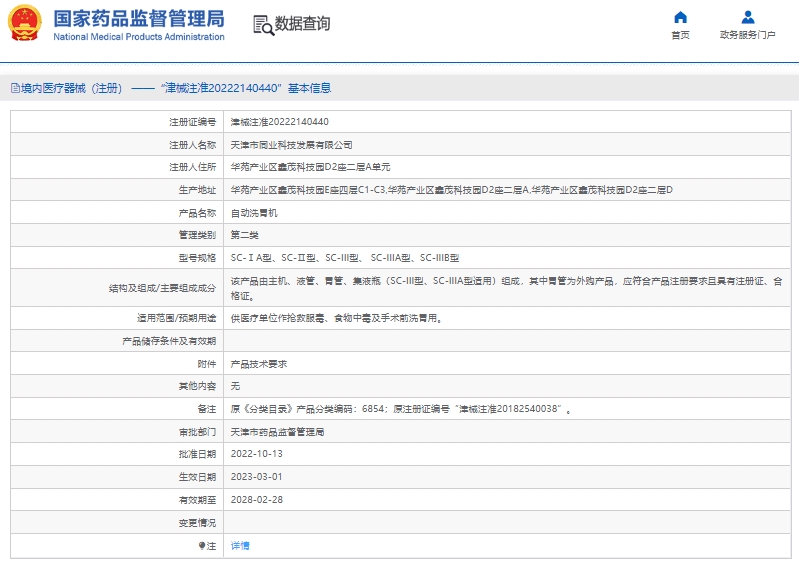Click 国家药品监督管理局 title text
This screenshot has width=799, height=564.
[x=139, y=18]
